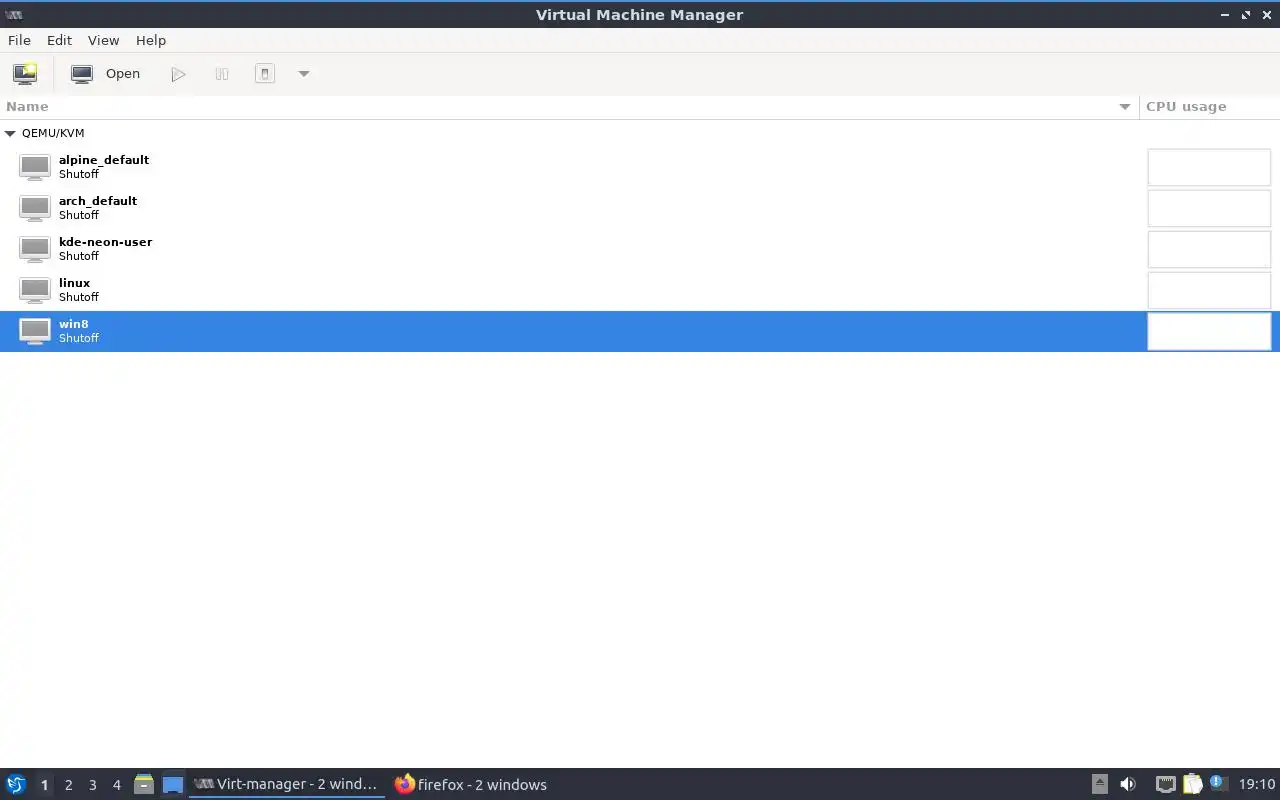Click the CPU usage graph for alpine_default
This screenshot has height=800, width=1280.
click(1209, 167)
